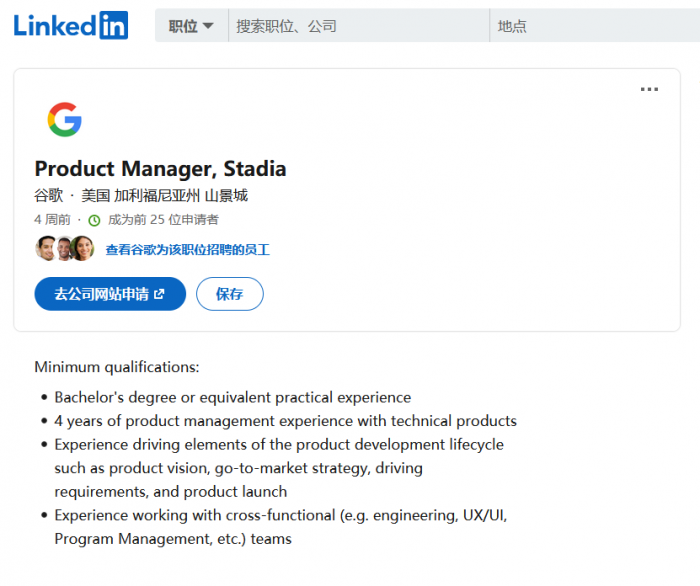Click the green clock early-applicant icon
The height and width of the screenshot is (586, 700).
[94, 220]
